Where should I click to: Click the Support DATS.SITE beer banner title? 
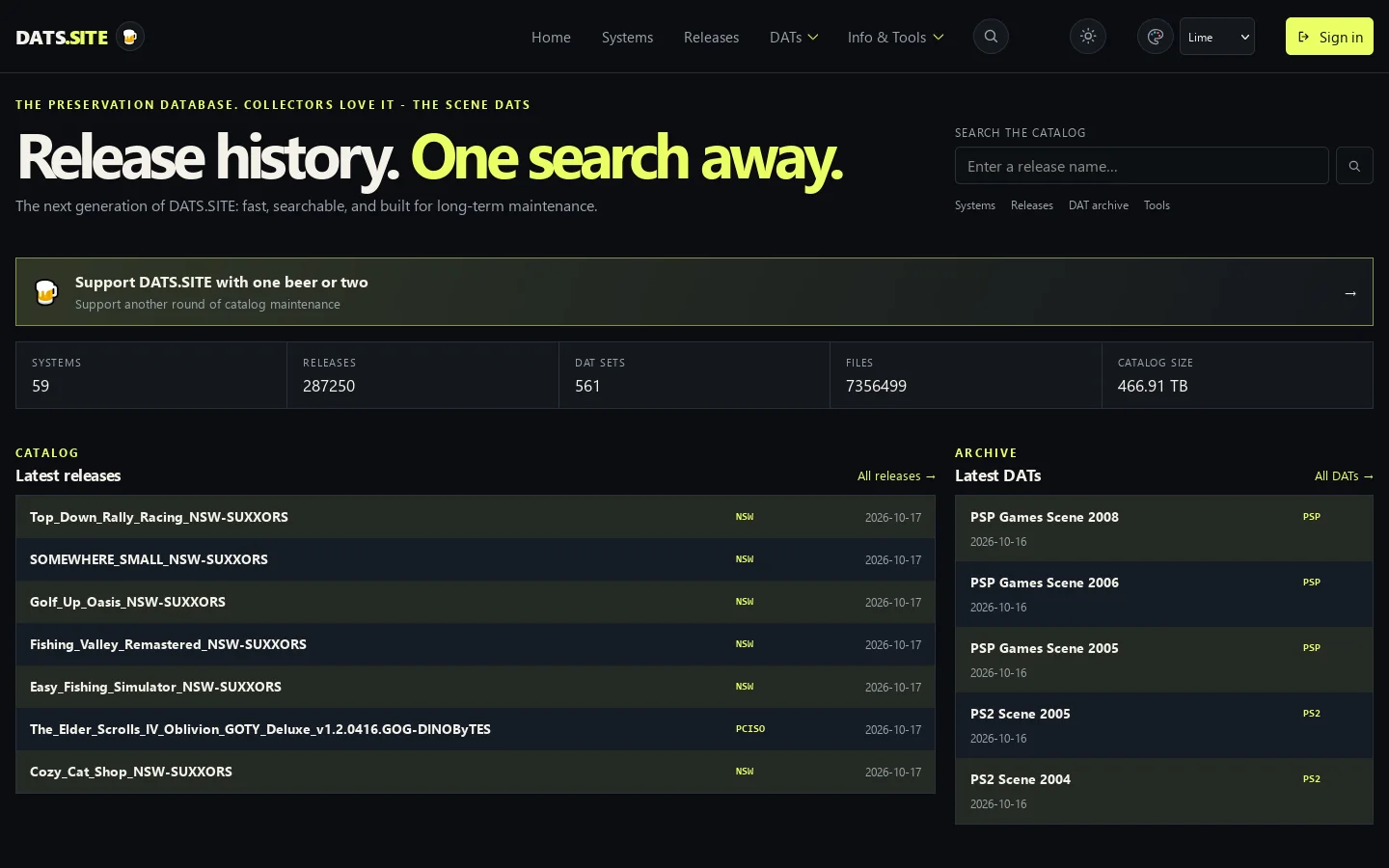coord(222,283)
